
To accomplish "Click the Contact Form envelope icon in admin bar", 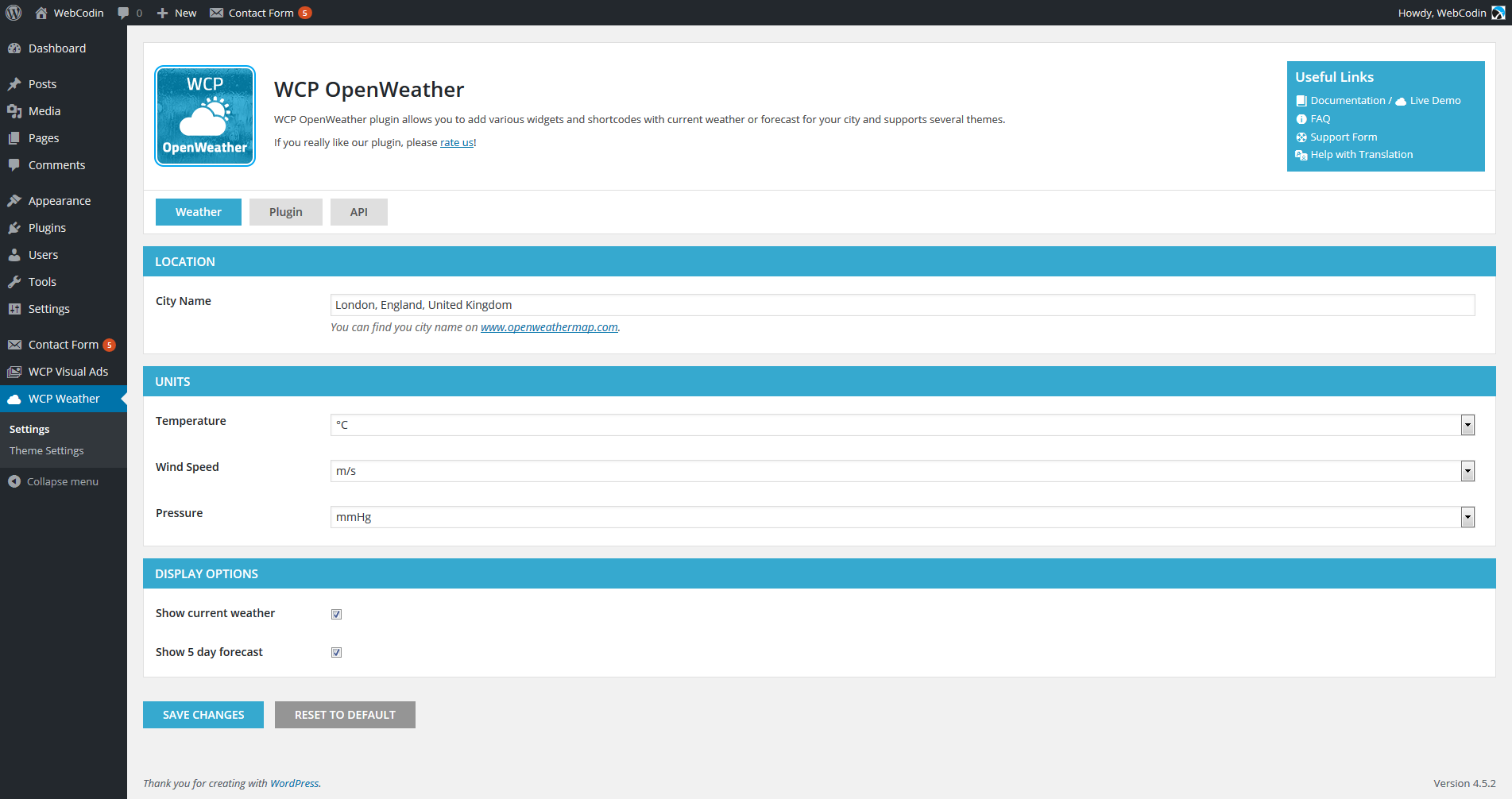I will pyautogui.click(x=216, y=13).
